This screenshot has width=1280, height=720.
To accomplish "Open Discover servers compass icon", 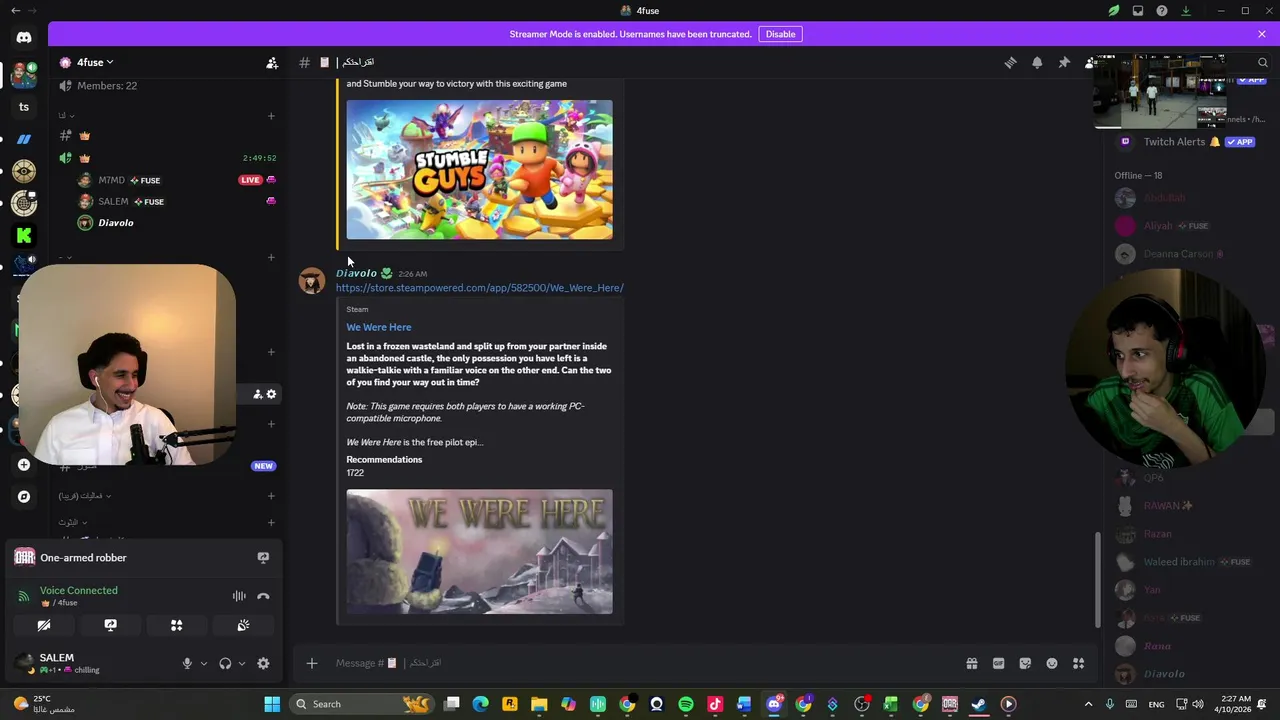I will click(24, 496).
